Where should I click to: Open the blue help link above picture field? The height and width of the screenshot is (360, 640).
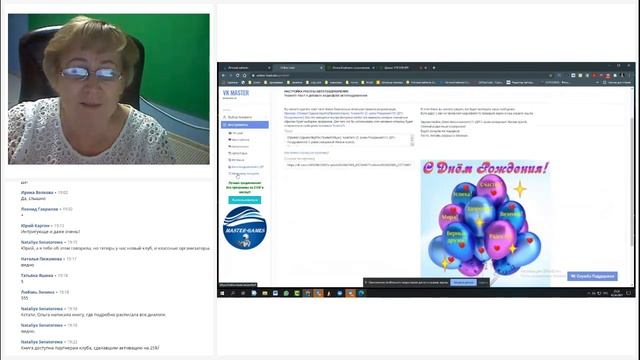click(x=307, y=153)
